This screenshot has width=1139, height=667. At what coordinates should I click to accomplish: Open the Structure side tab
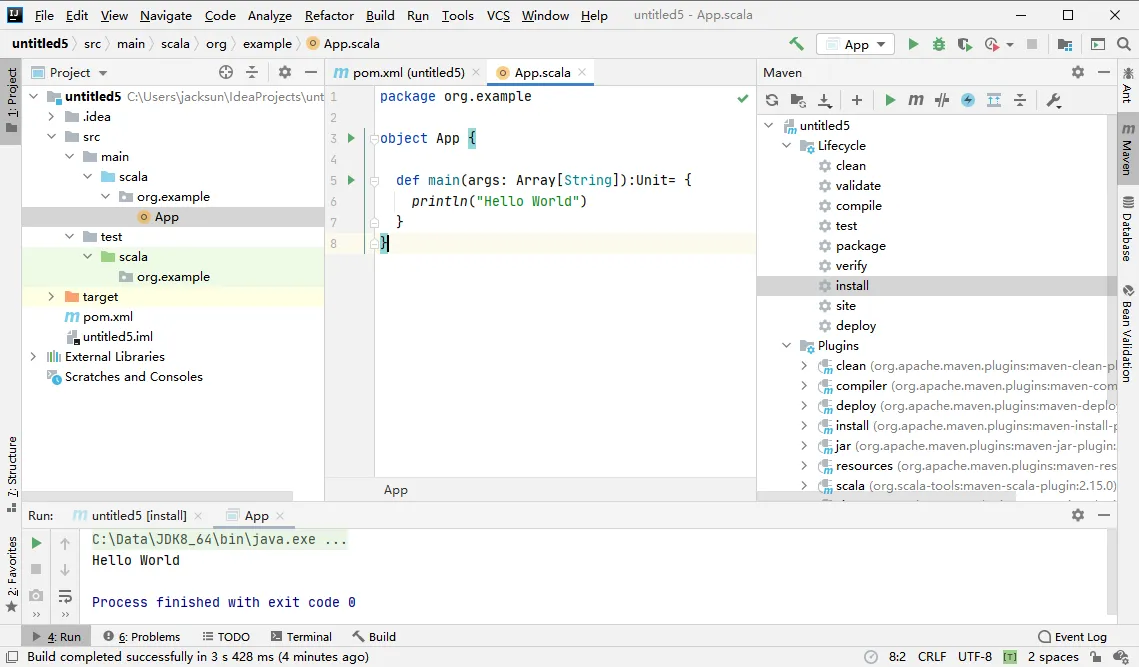[x=12, y=474]
